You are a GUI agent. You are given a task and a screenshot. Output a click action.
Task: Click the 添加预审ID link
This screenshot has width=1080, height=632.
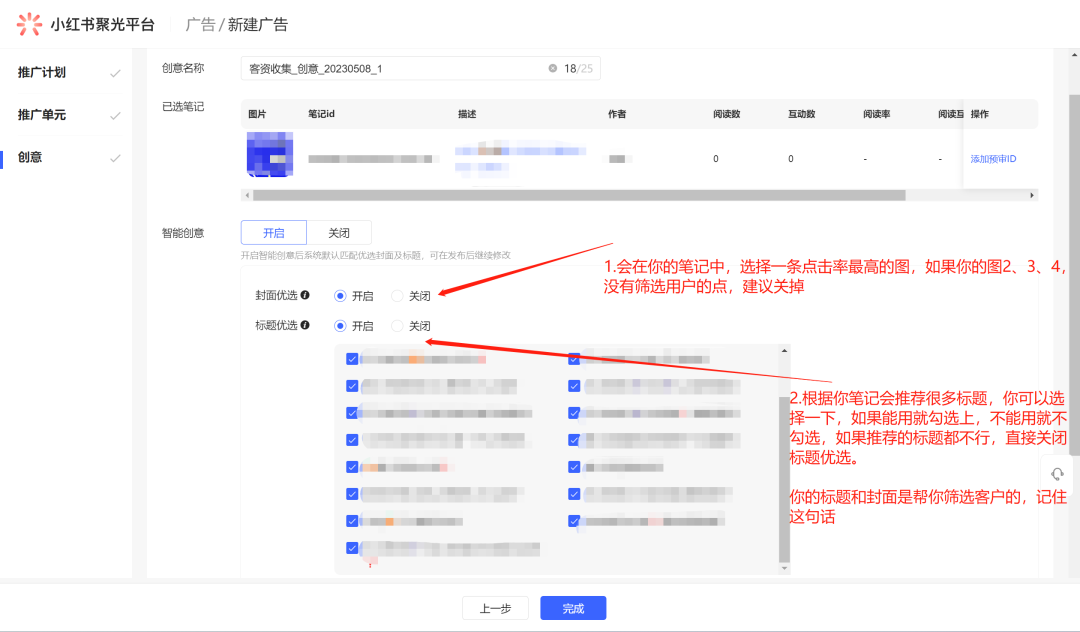point(993,159)
